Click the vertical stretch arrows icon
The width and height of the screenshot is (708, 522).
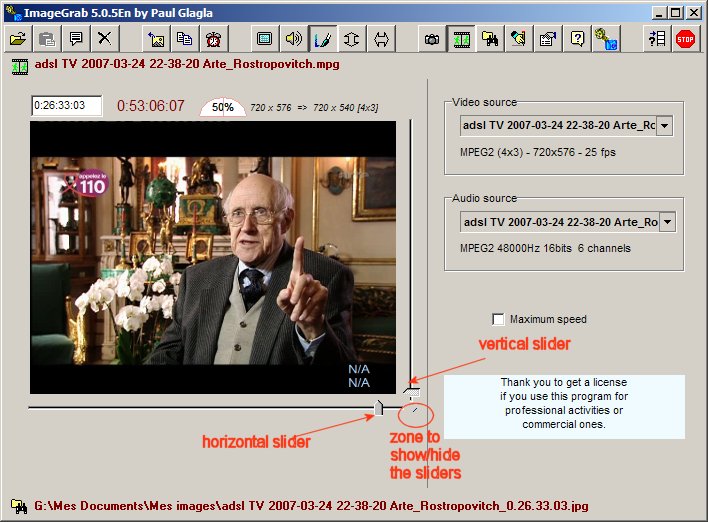pyautogui.click(x=351, y=39)
